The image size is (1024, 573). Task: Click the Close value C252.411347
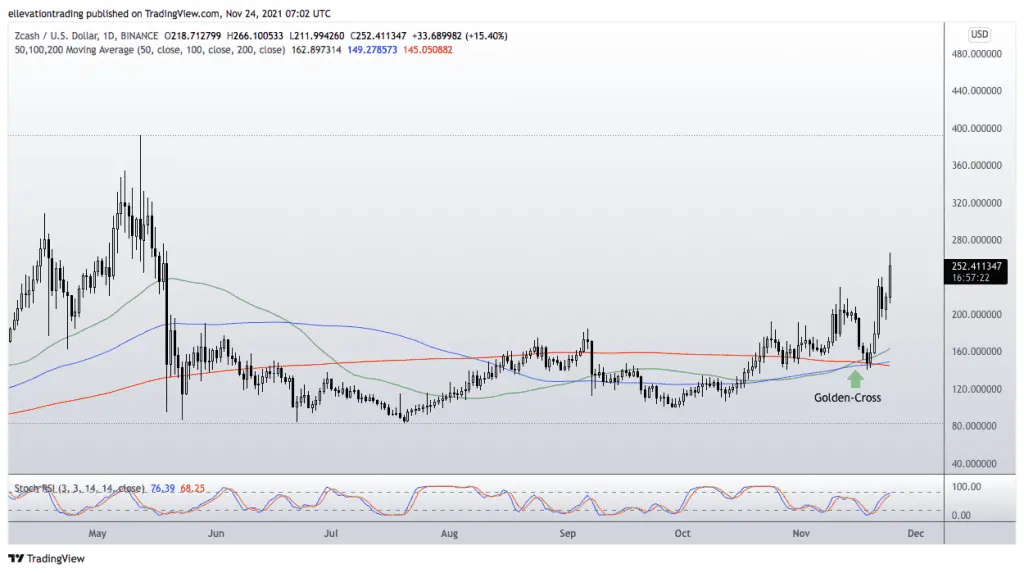tap(378, 36)
